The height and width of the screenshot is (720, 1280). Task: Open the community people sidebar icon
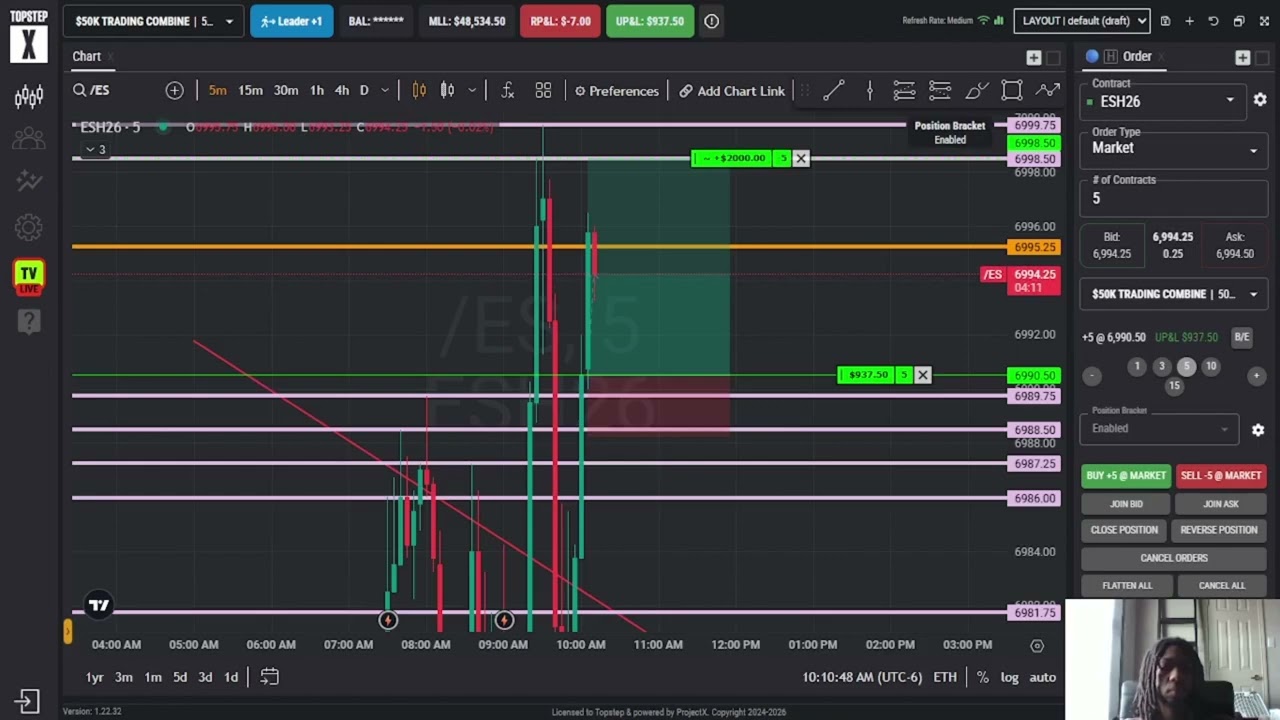pyautogui.click(x=29, y=138)
